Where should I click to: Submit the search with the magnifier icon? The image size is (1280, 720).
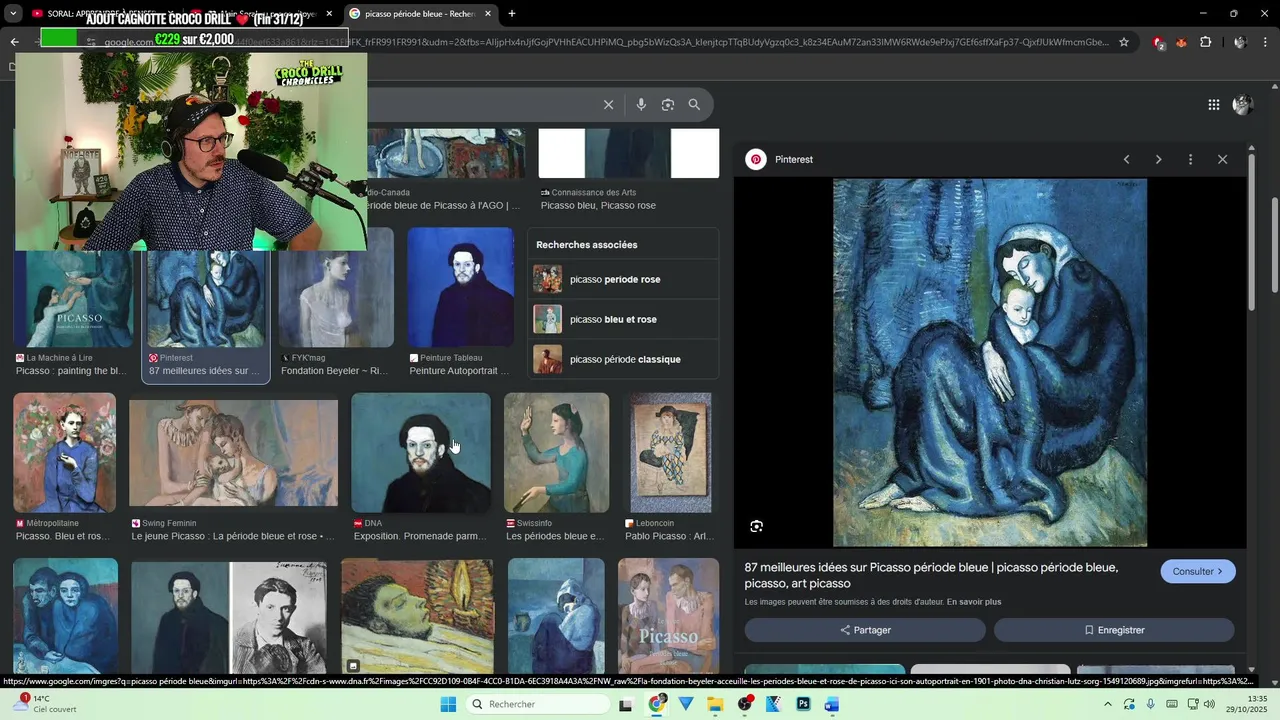point(694,104)
